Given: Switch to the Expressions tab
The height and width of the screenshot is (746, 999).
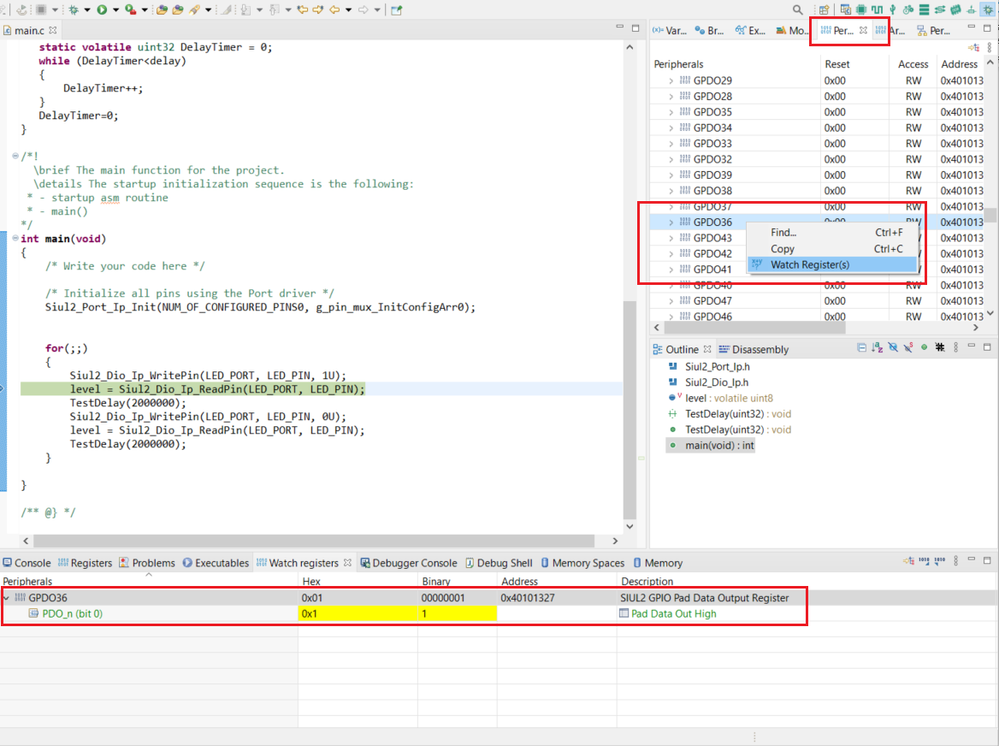Looking at the screenshot, I should click(751, 30).
